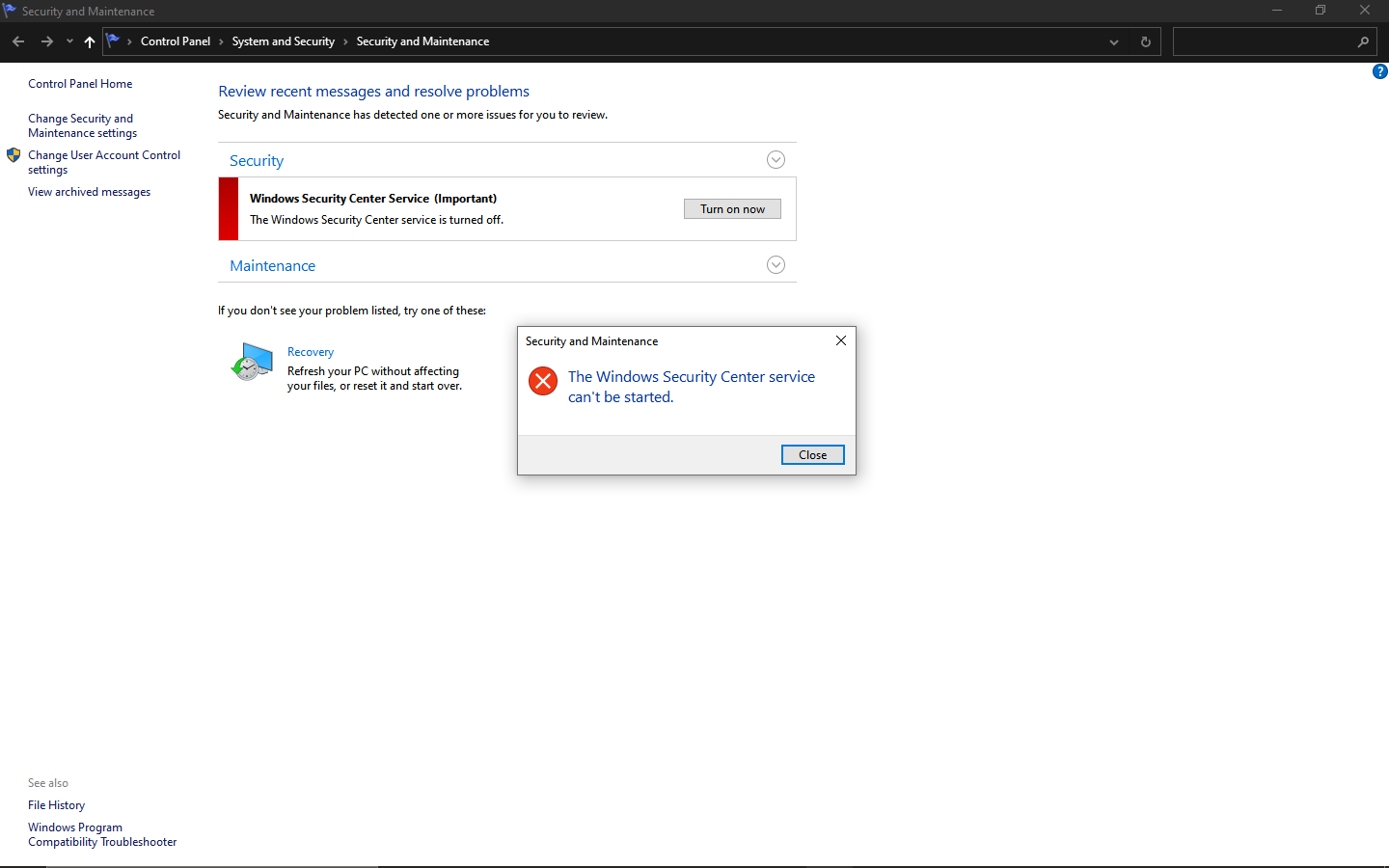Go to Control Panel Home
Image resolution: width=1389 pixels, height=868 pixels.
[80, 84]
